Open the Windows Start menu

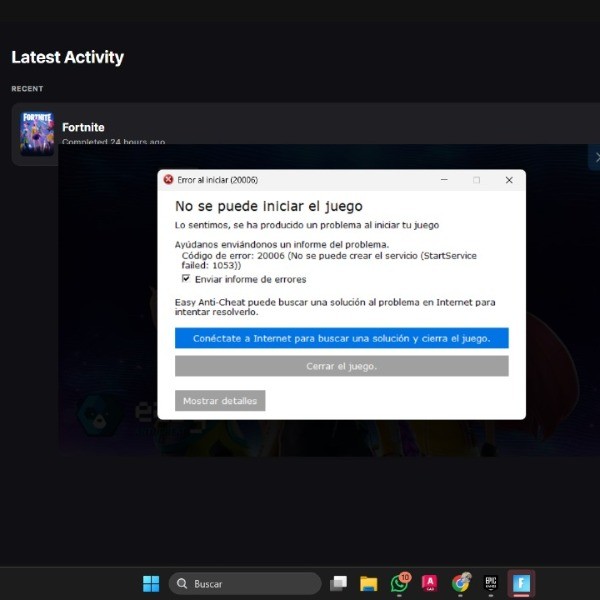click(x=151, y=583)
